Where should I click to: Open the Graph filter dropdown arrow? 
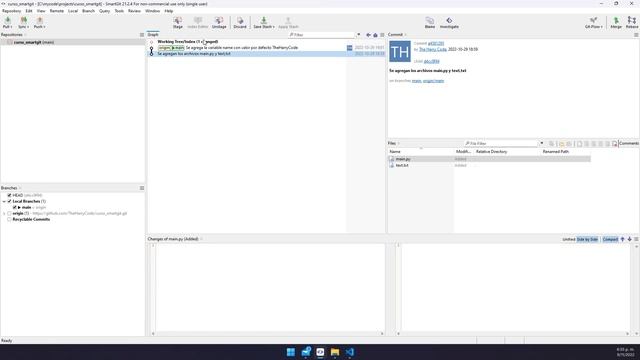[358, 35]
